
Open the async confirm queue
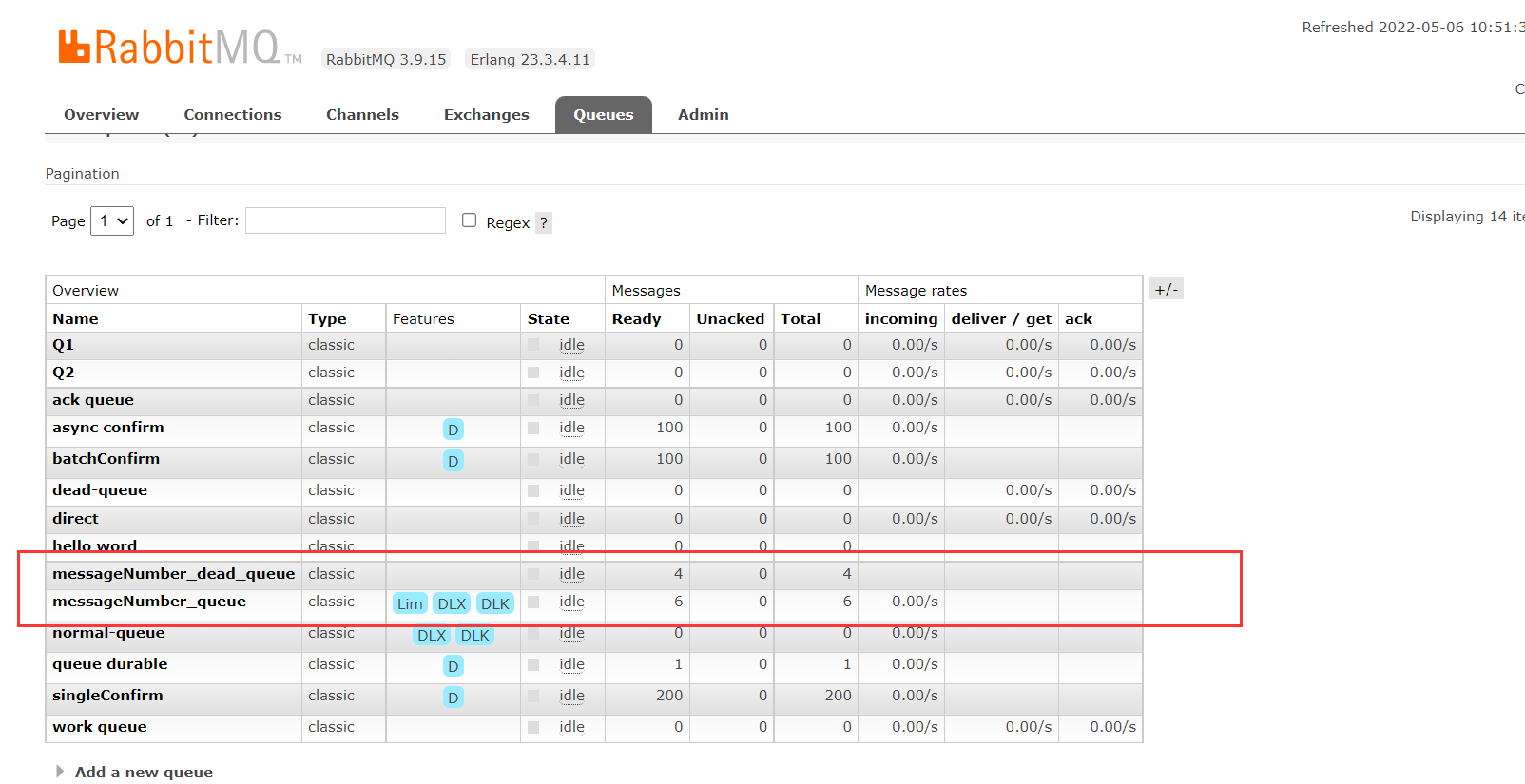(x=108, y=428)
